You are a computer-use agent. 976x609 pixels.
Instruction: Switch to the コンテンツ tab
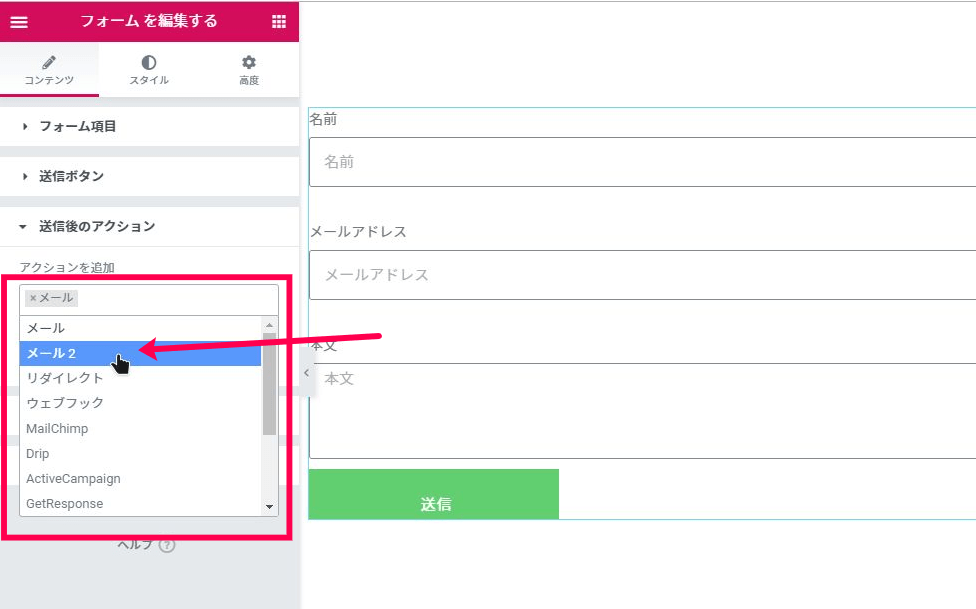point(49,70)
